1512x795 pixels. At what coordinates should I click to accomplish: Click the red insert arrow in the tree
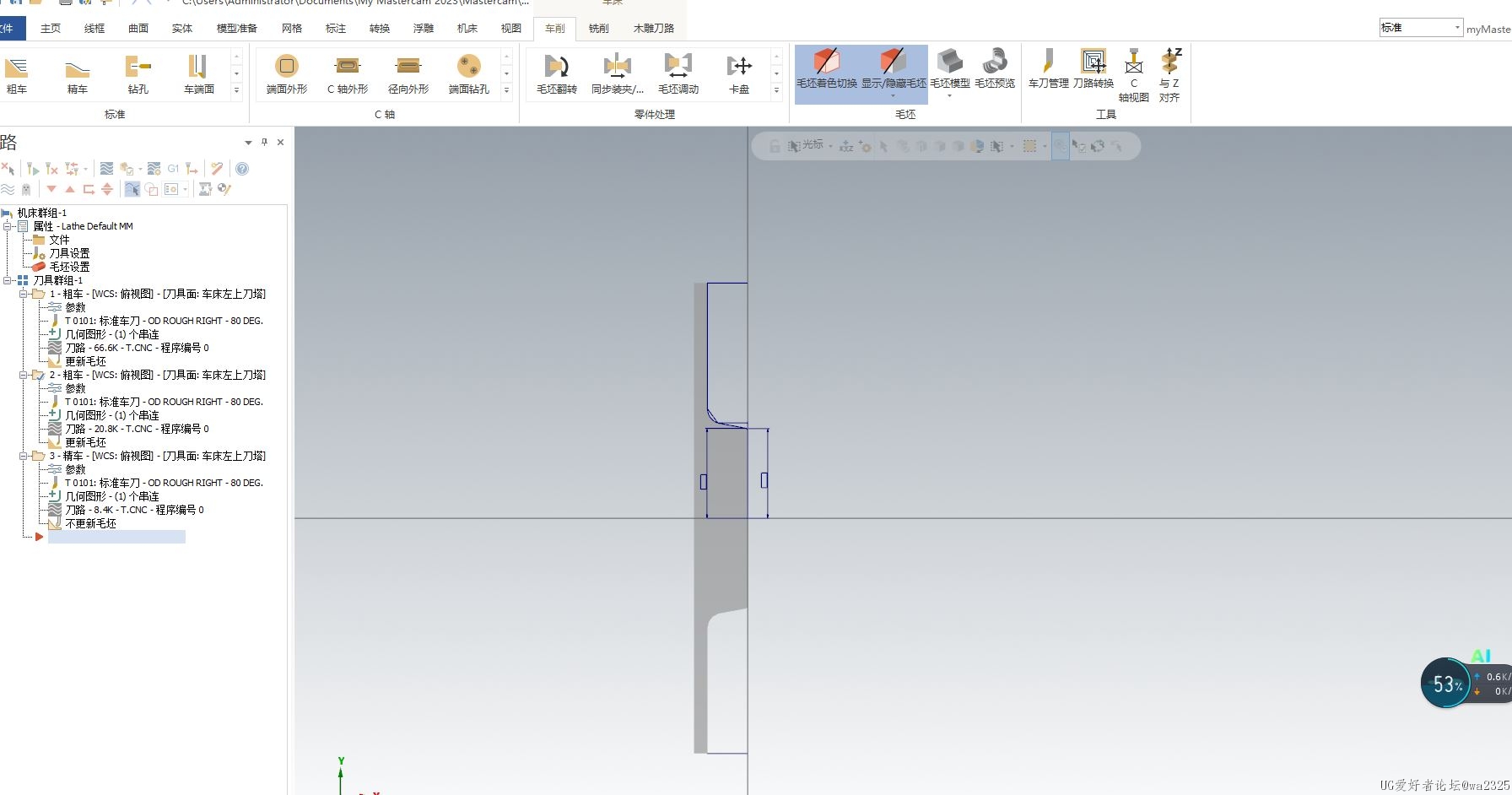pos(39,537)
